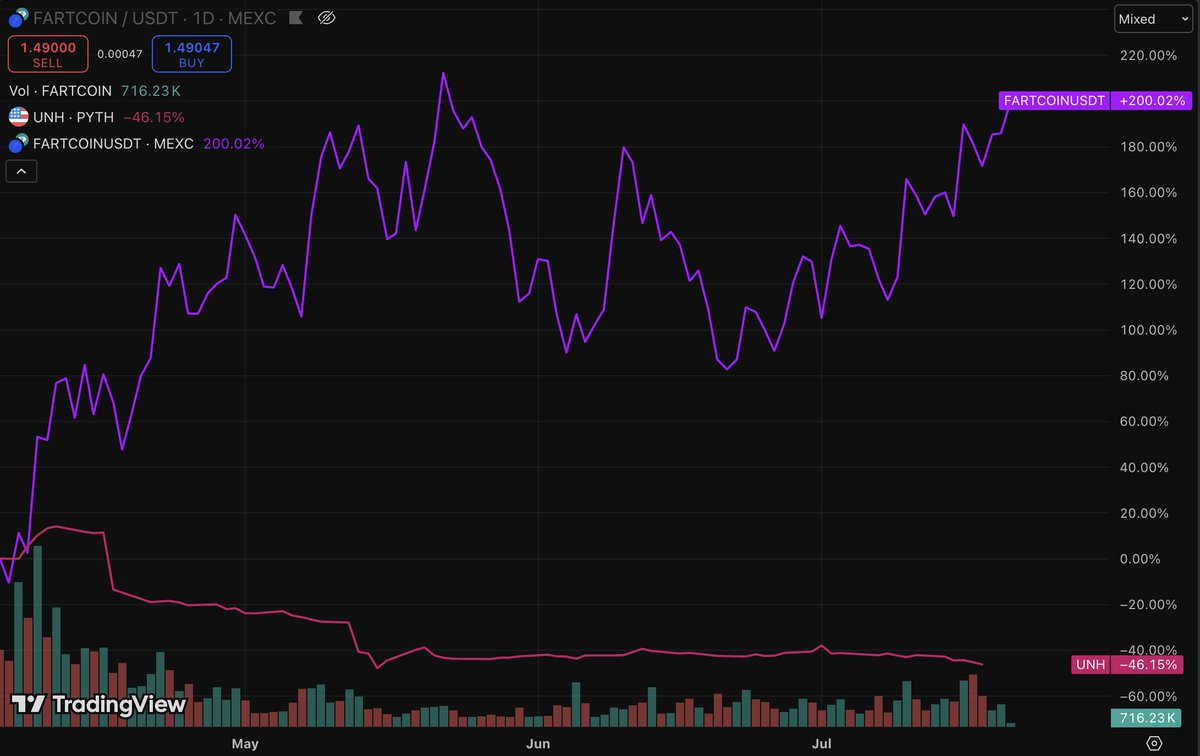
Task: Open chart settings gear at bottom-right corner
Action: click(1154, 743)
